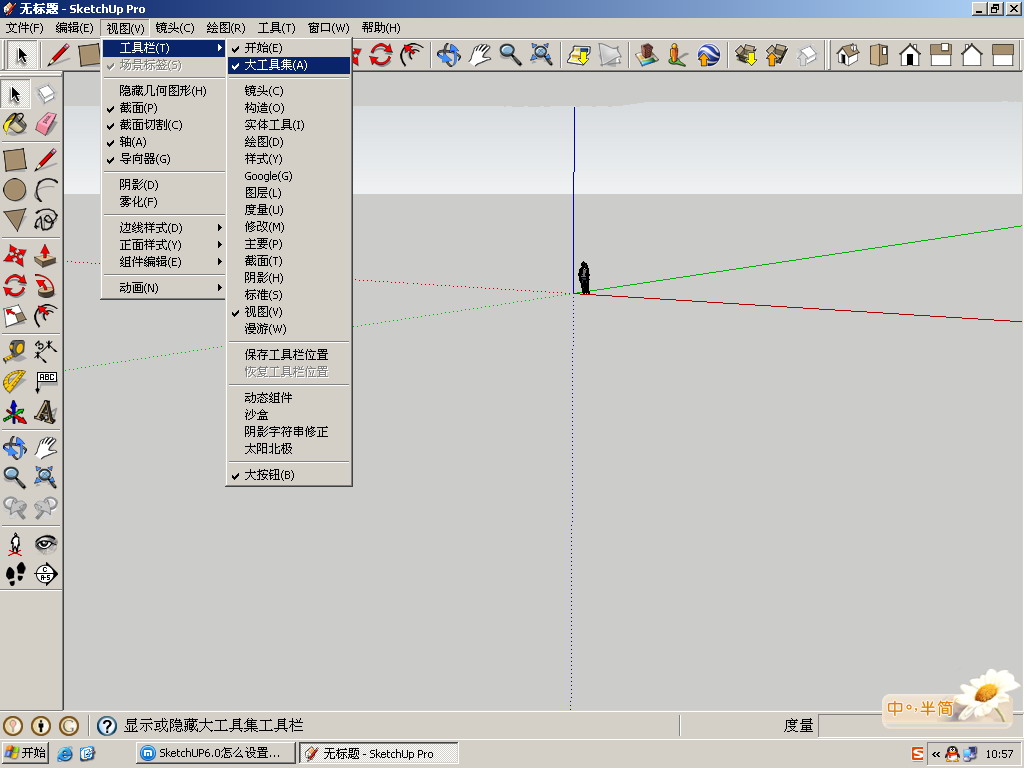The height and width of the screenshot is (768, 1024).
Task: Select the Walk footprints tool
Action: pyautogui.click(x=15, y=575)
